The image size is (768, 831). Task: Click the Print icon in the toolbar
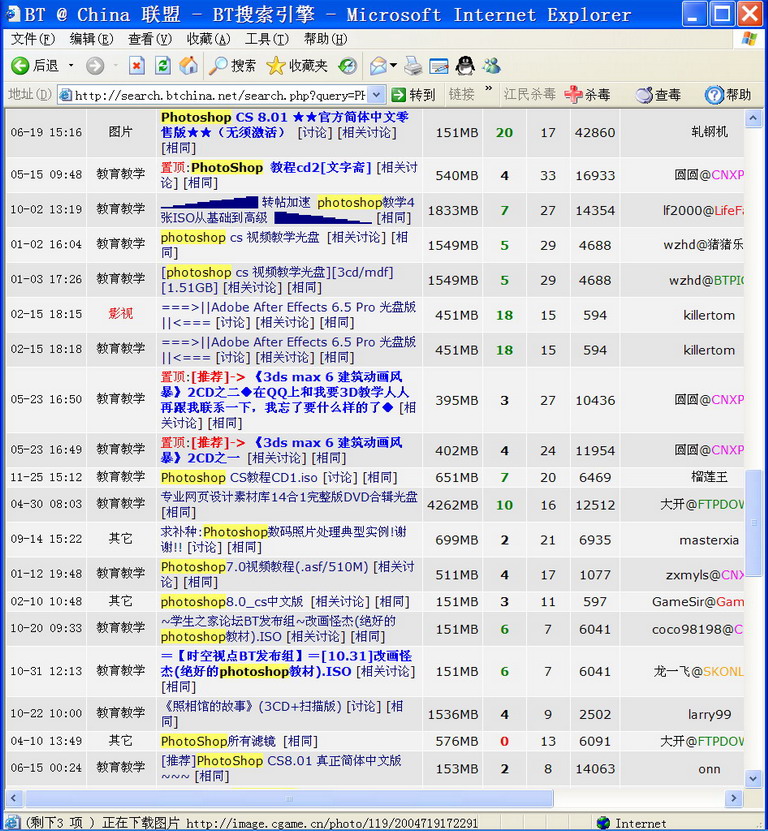click(x=413, y=66)
